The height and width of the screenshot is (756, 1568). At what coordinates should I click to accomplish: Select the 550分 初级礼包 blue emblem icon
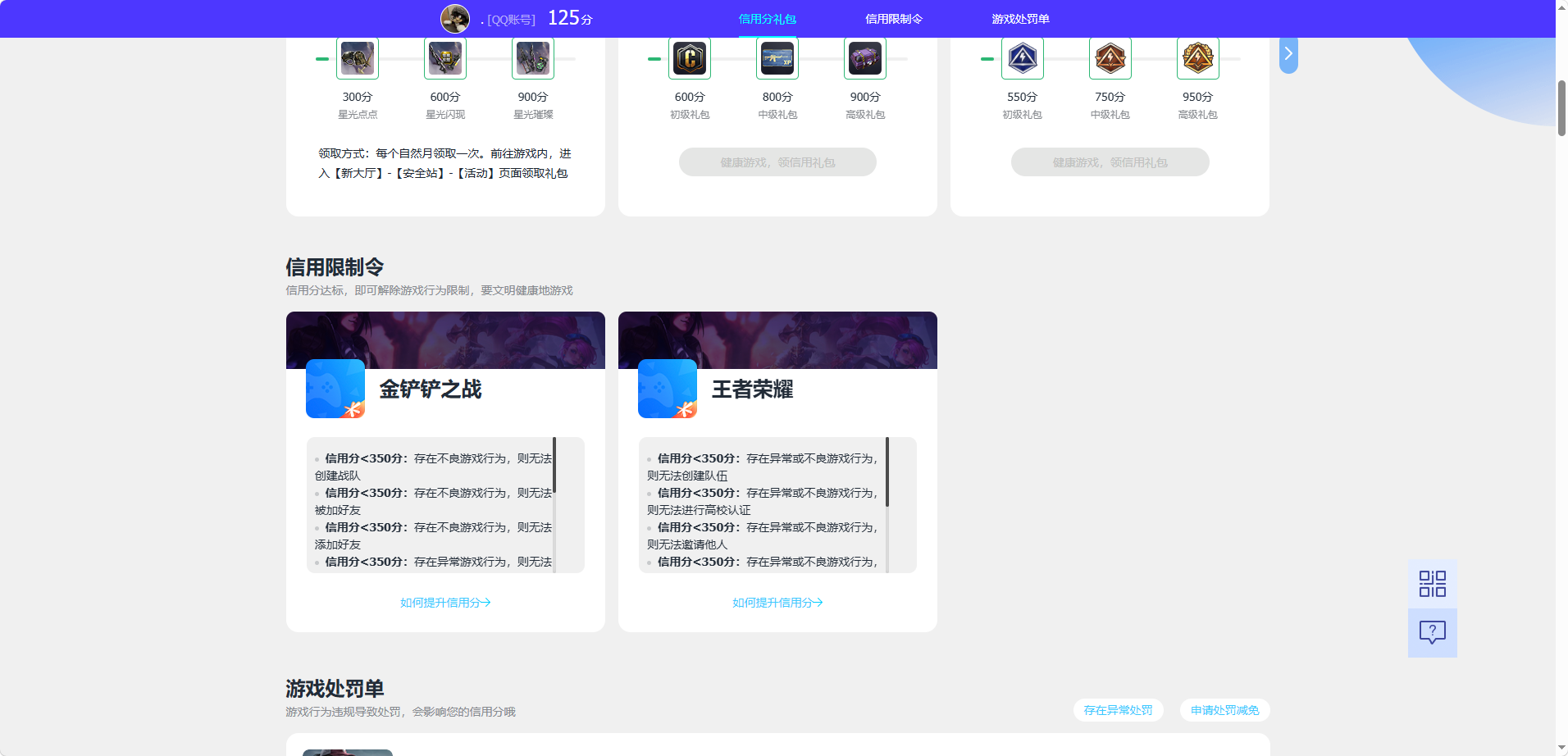(1023, 58)
